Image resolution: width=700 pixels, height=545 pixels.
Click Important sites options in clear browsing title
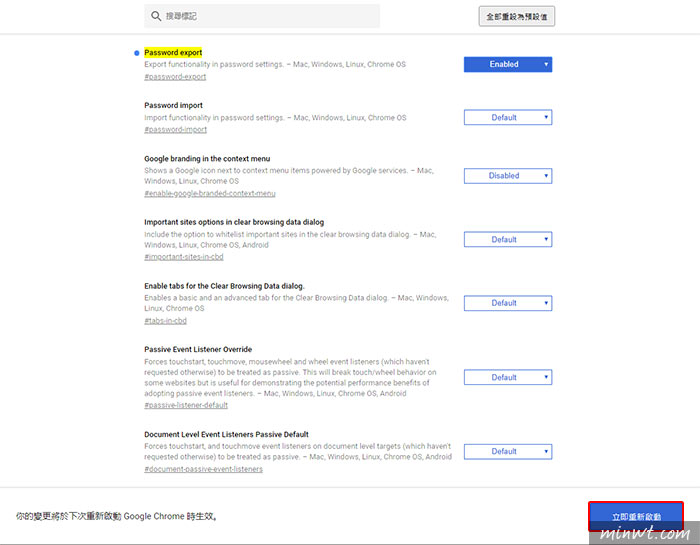[x=234, y=222]
